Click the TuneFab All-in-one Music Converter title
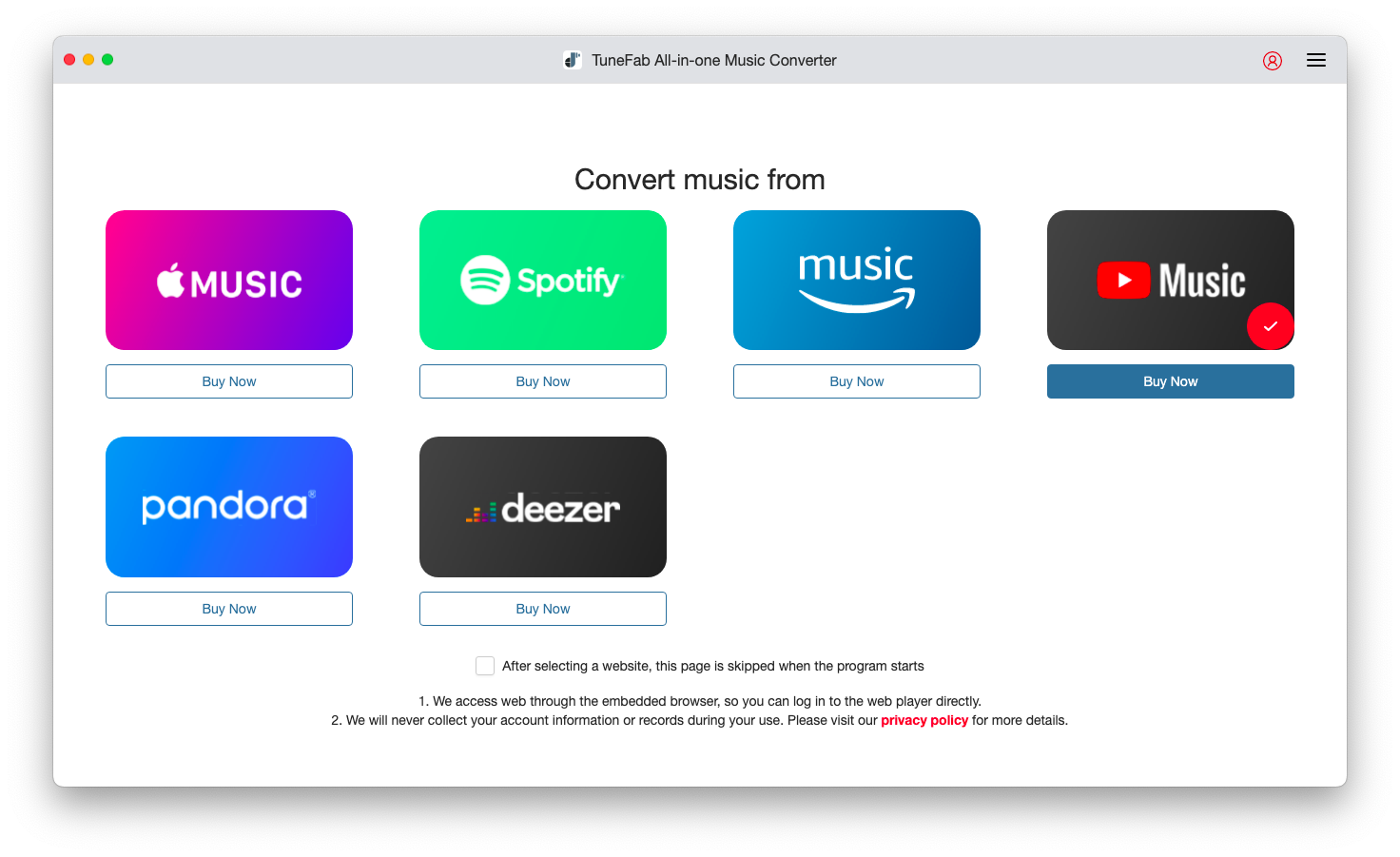 point(714,60)
